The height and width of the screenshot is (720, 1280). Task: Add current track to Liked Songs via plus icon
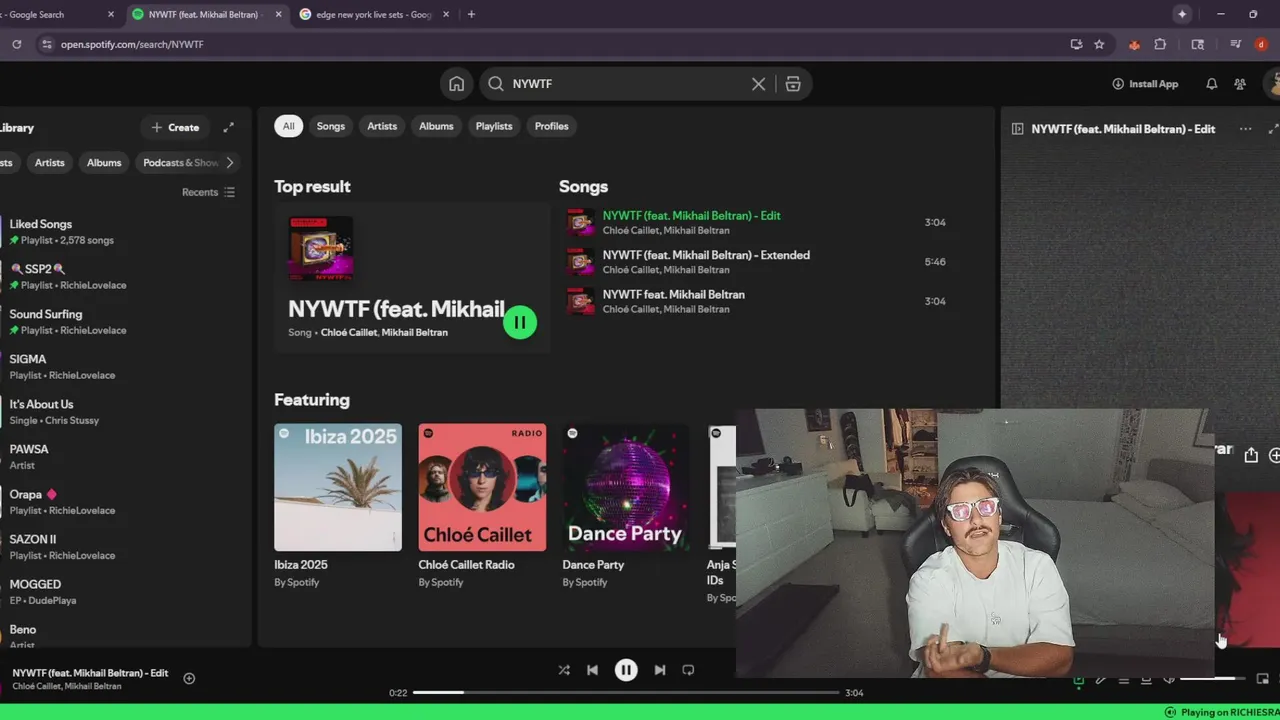click(x=189, y=678)
